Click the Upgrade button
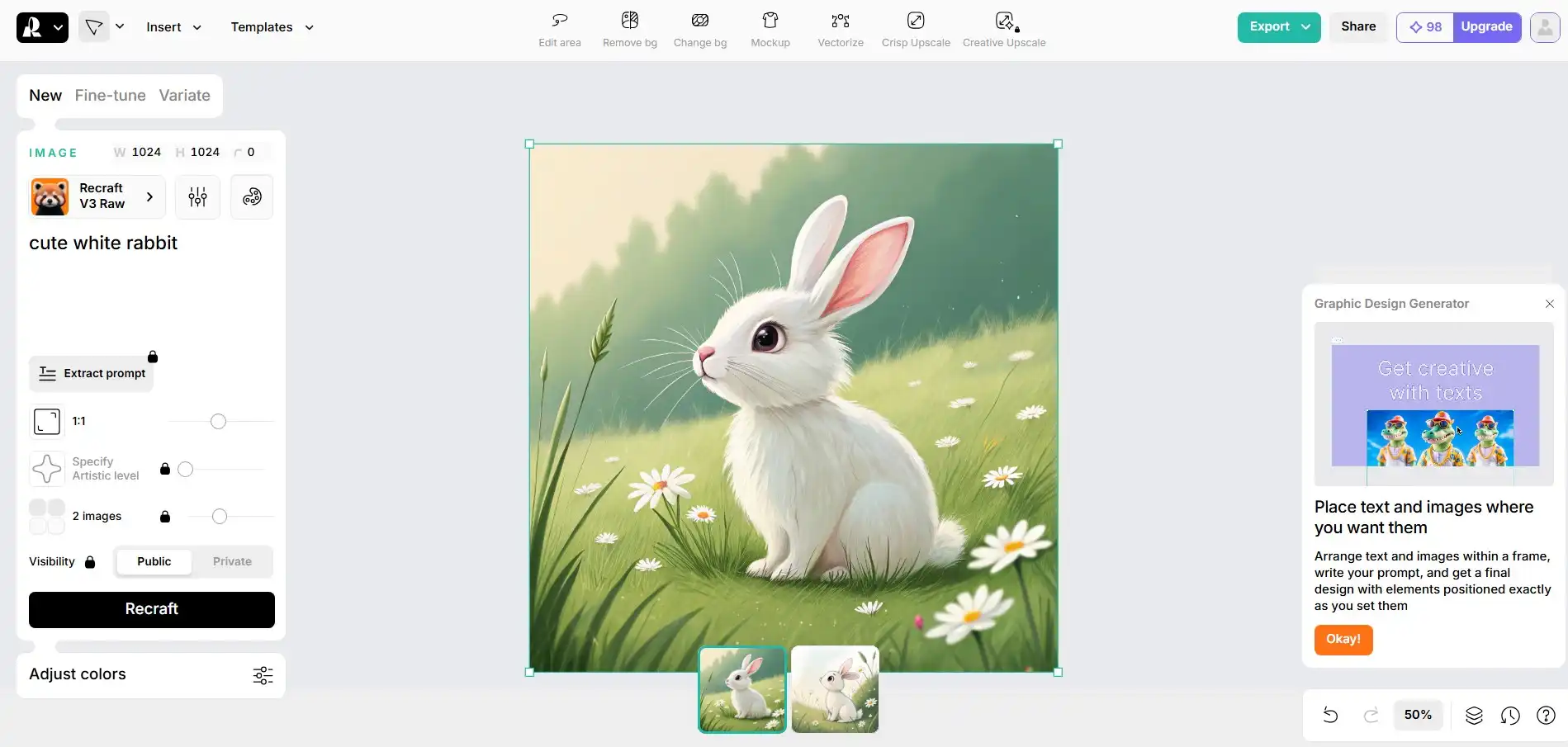This screenshot has height=747, width=1568. (x=1486, y=27)
